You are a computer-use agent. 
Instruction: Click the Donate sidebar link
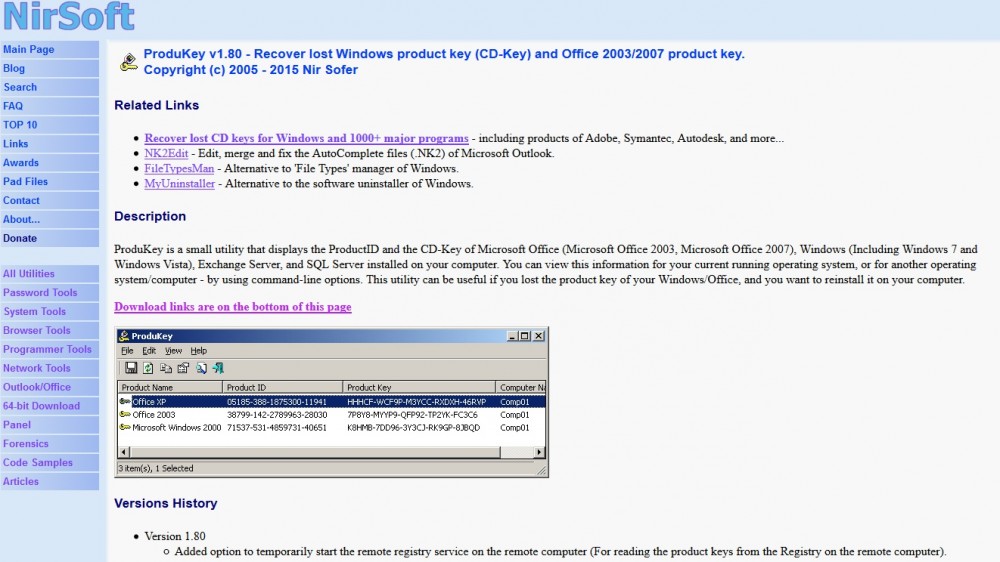[20, 238]
